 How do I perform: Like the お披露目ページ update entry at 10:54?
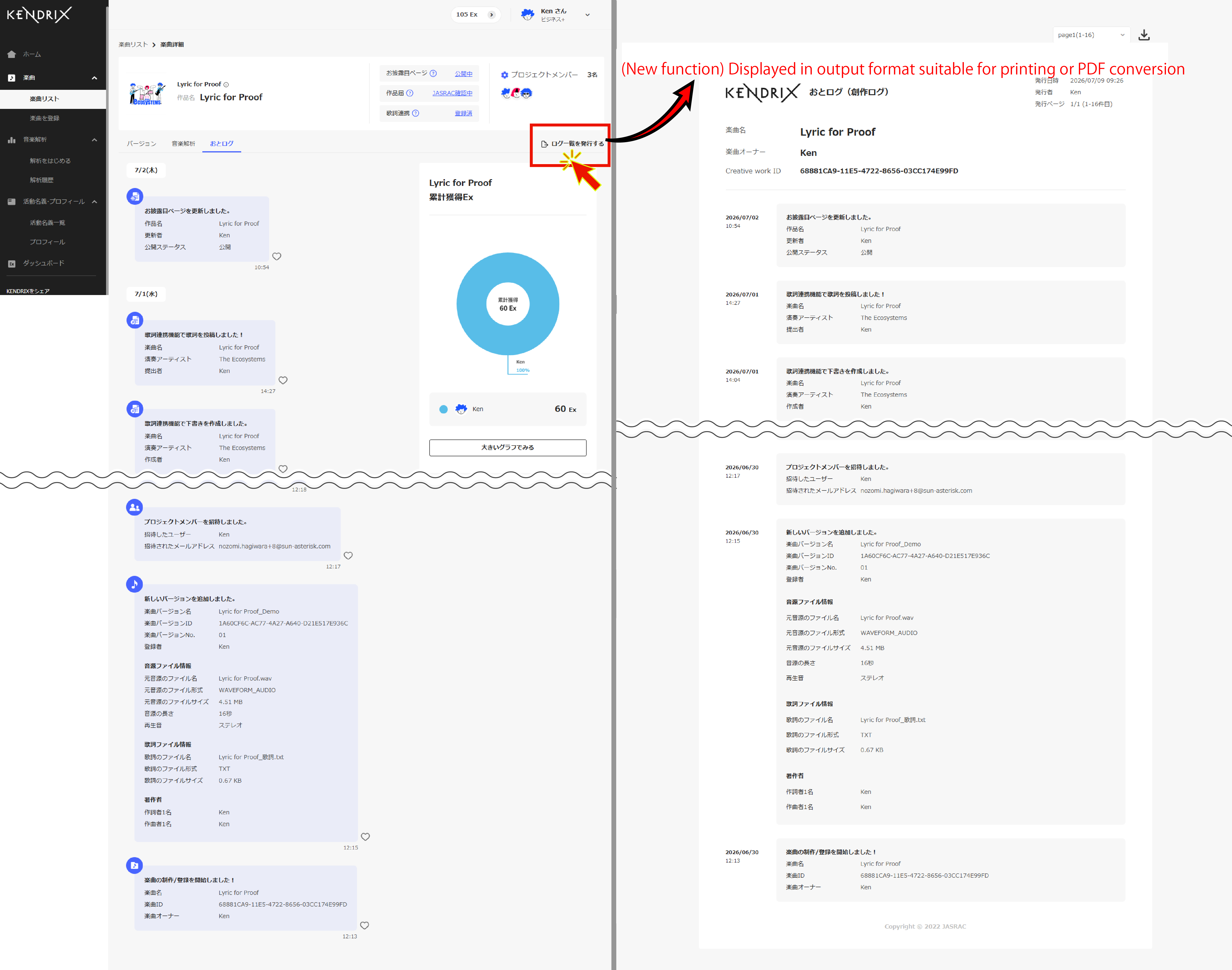[277, 256]
